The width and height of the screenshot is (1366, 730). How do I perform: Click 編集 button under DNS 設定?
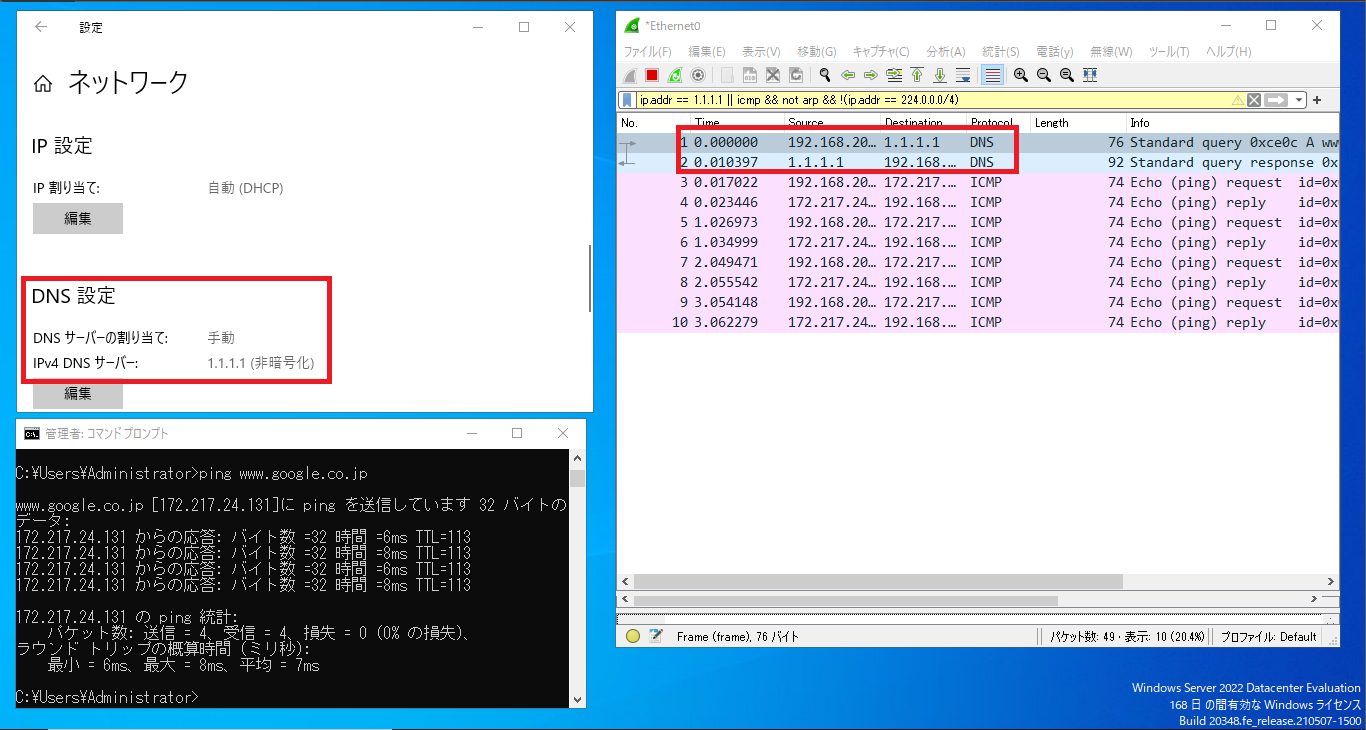78,394
